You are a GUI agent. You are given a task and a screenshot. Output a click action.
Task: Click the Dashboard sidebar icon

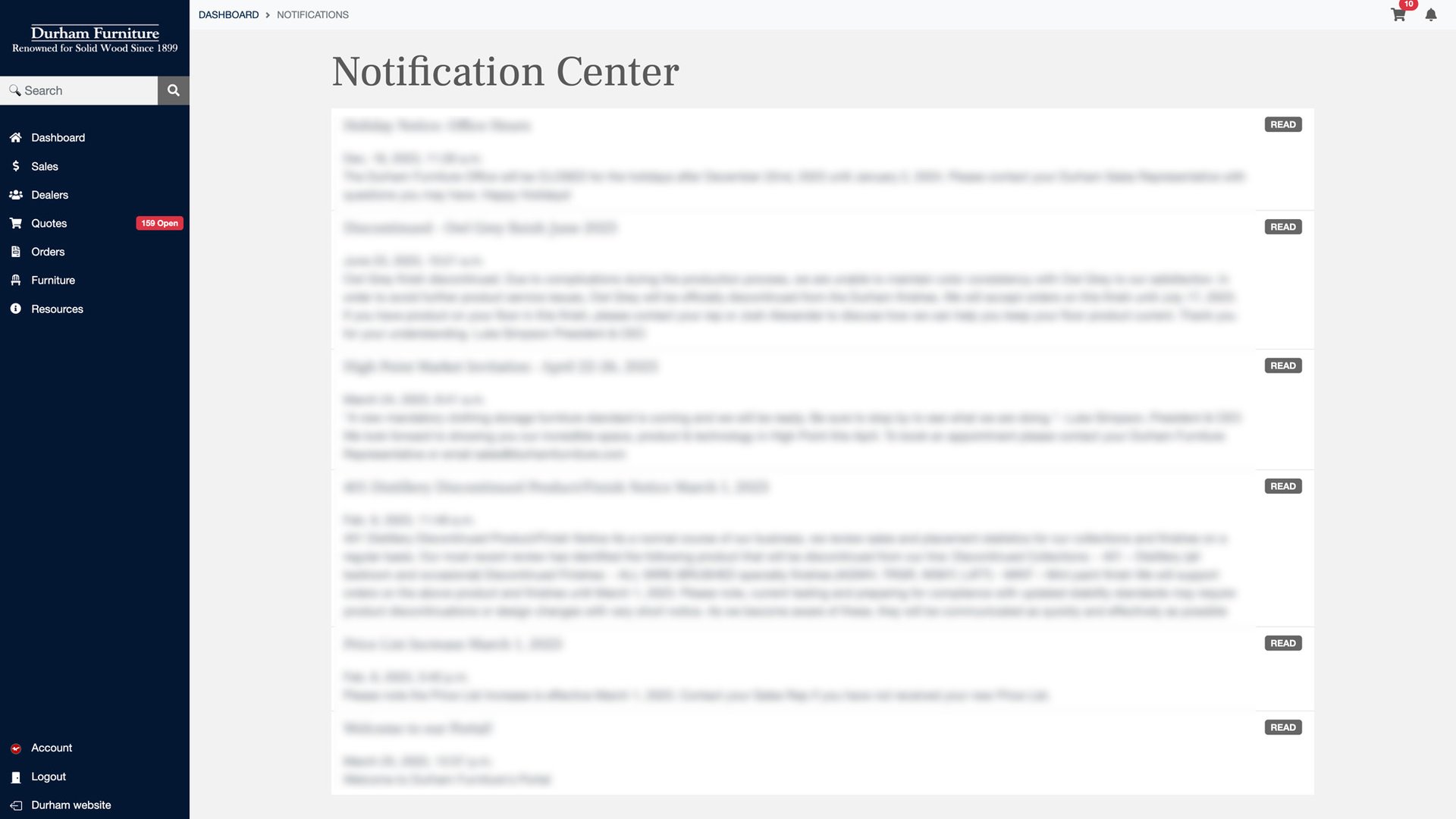pos(15,138)
